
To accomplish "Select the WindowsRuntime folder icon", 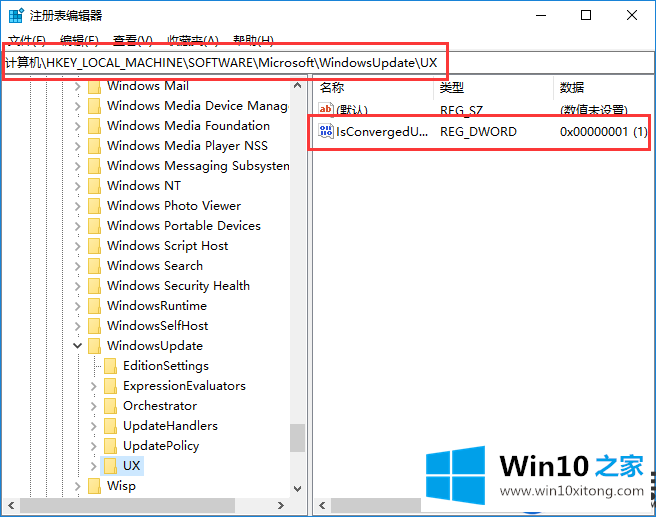I will [x=95, y=306].
